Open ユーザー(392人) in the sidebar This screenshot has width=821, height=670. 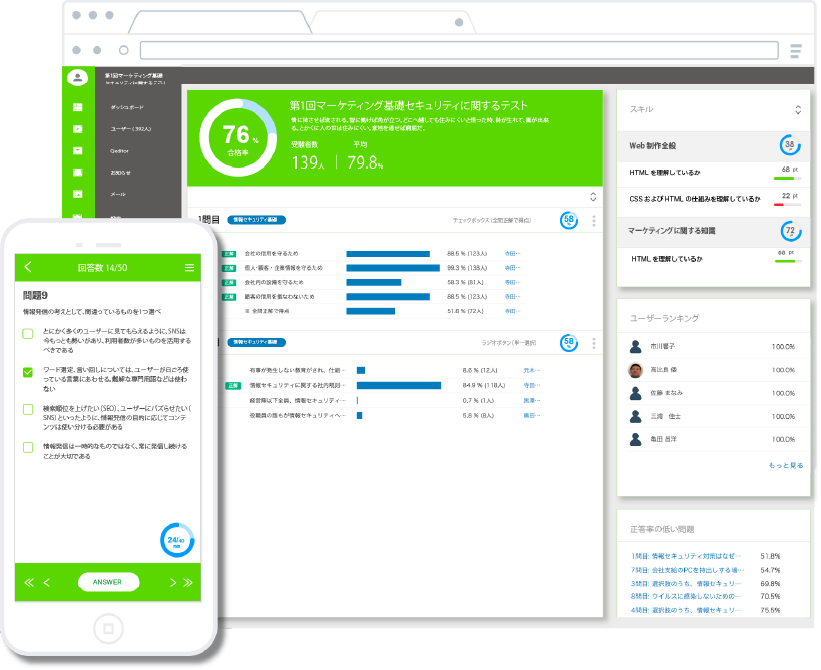pyautogui.click(x=130, y=129)
